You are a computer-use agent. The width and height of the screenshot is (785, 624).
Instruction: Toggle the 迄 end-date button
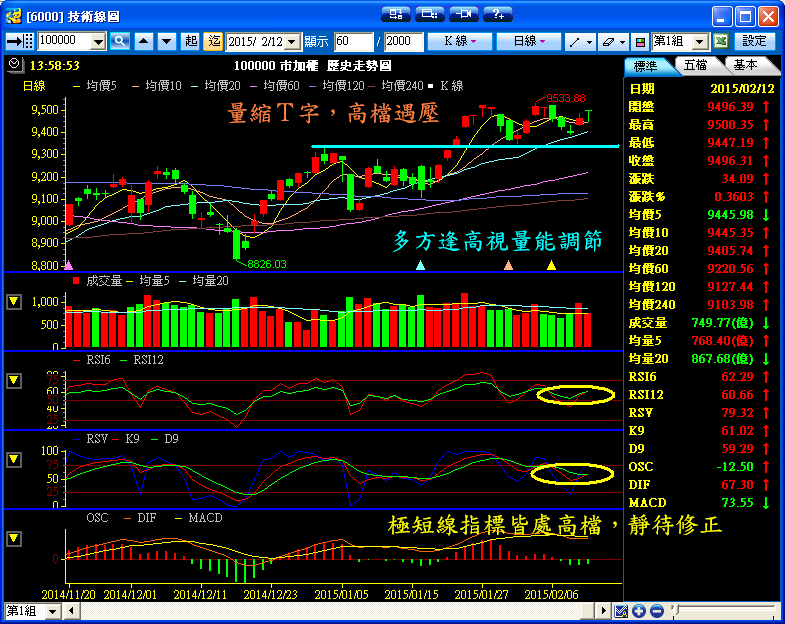[214, 41]
